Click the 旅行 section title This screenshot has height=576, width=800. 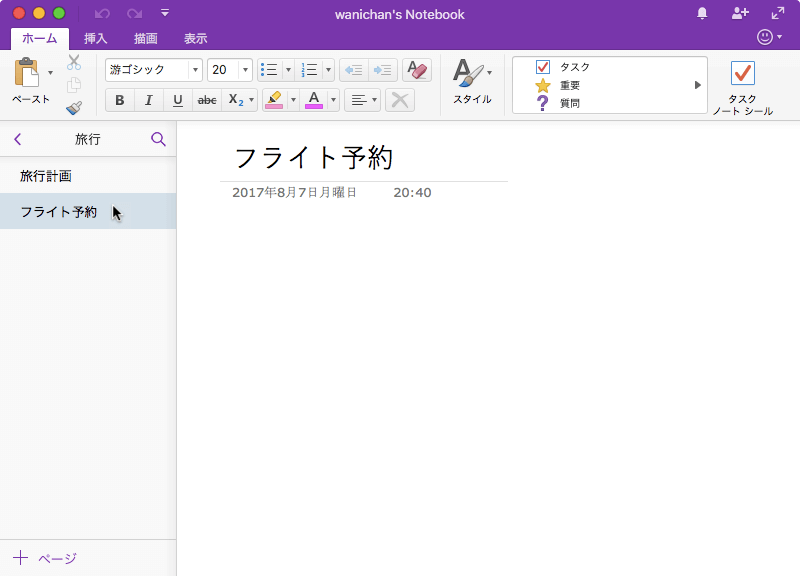point(88,139)
